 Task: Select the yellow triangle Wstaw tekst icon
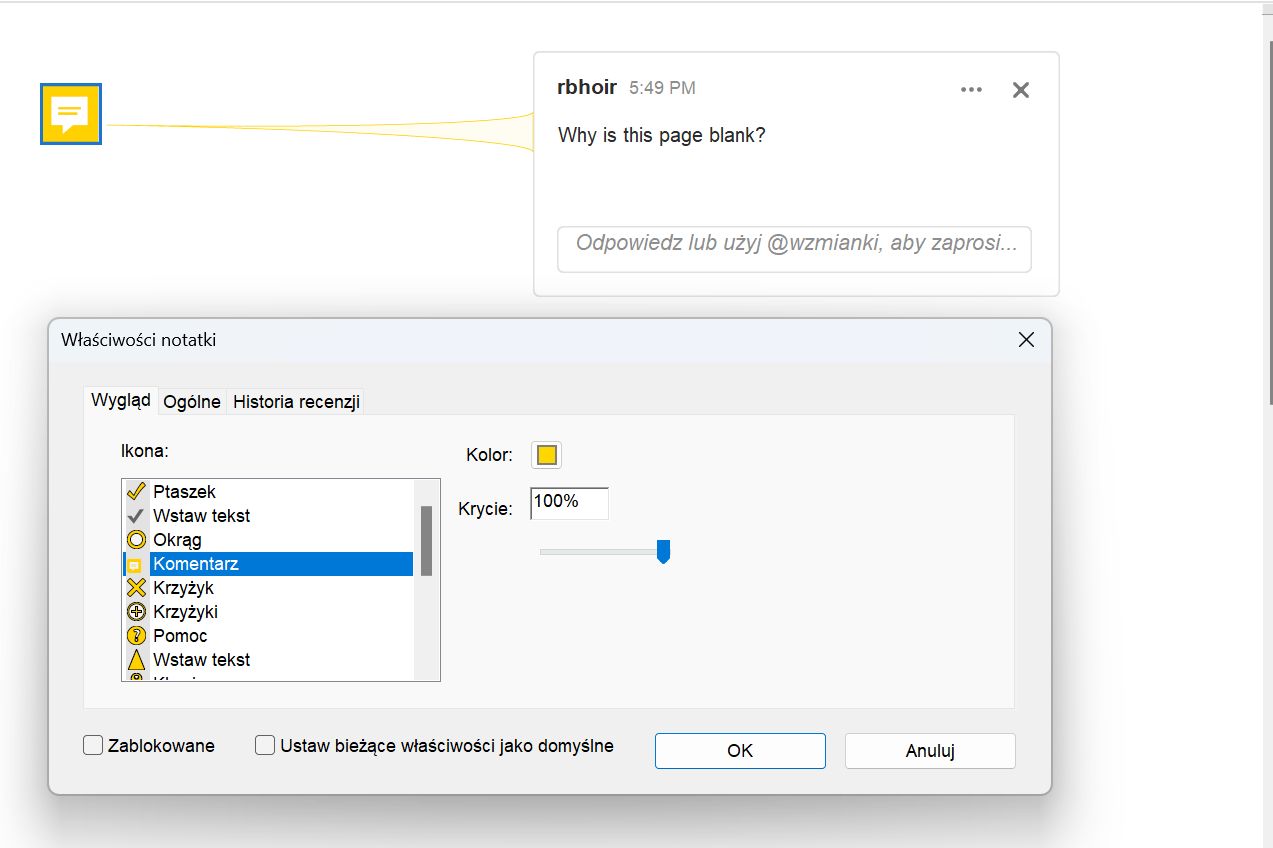[201, 660]
